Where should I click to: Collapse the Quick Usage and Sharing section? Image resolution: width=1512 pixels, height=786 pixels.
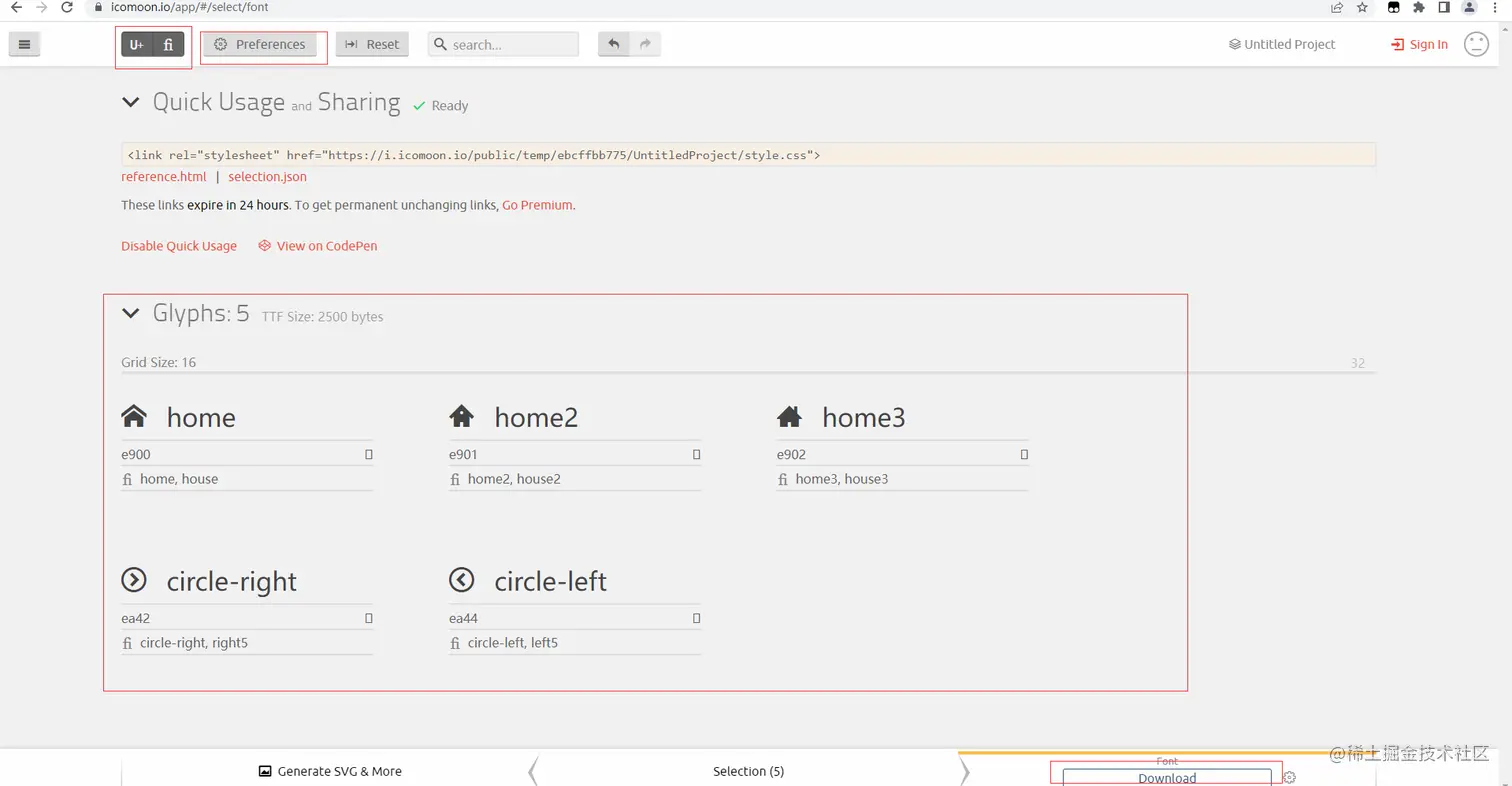(130, 102)
